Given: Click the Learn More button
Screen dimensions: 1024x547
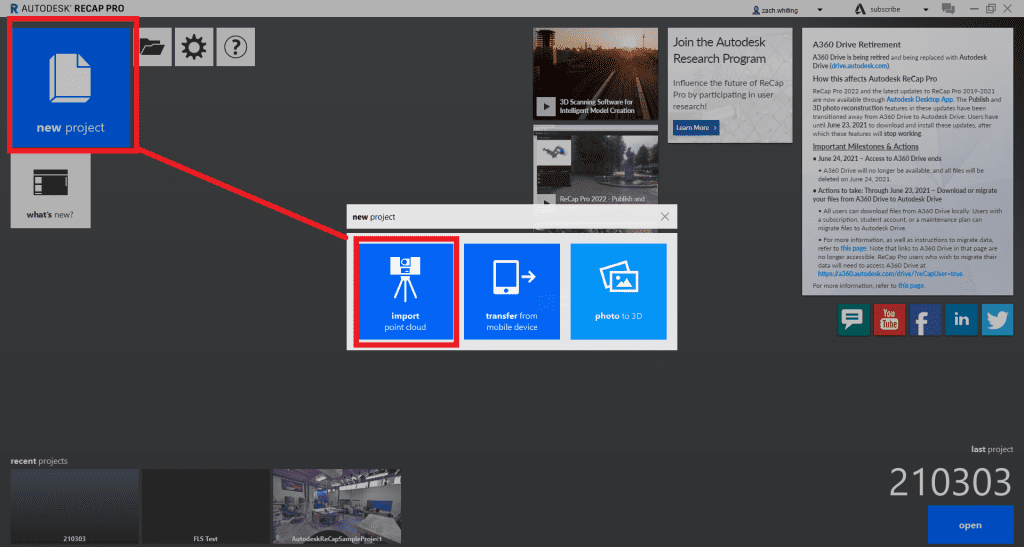Looking at the screenshot, I should [696, 127].
